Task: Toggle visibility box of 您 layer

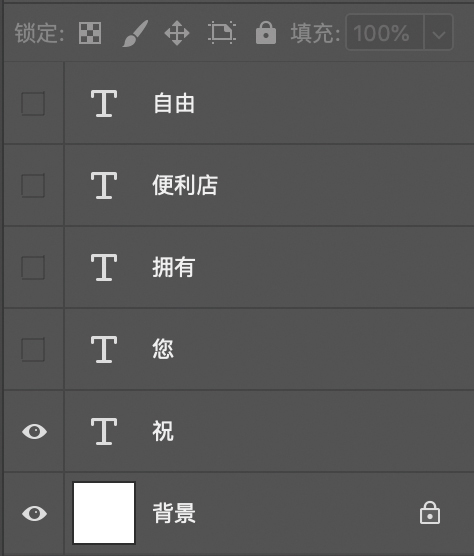Action: (33, 350)
